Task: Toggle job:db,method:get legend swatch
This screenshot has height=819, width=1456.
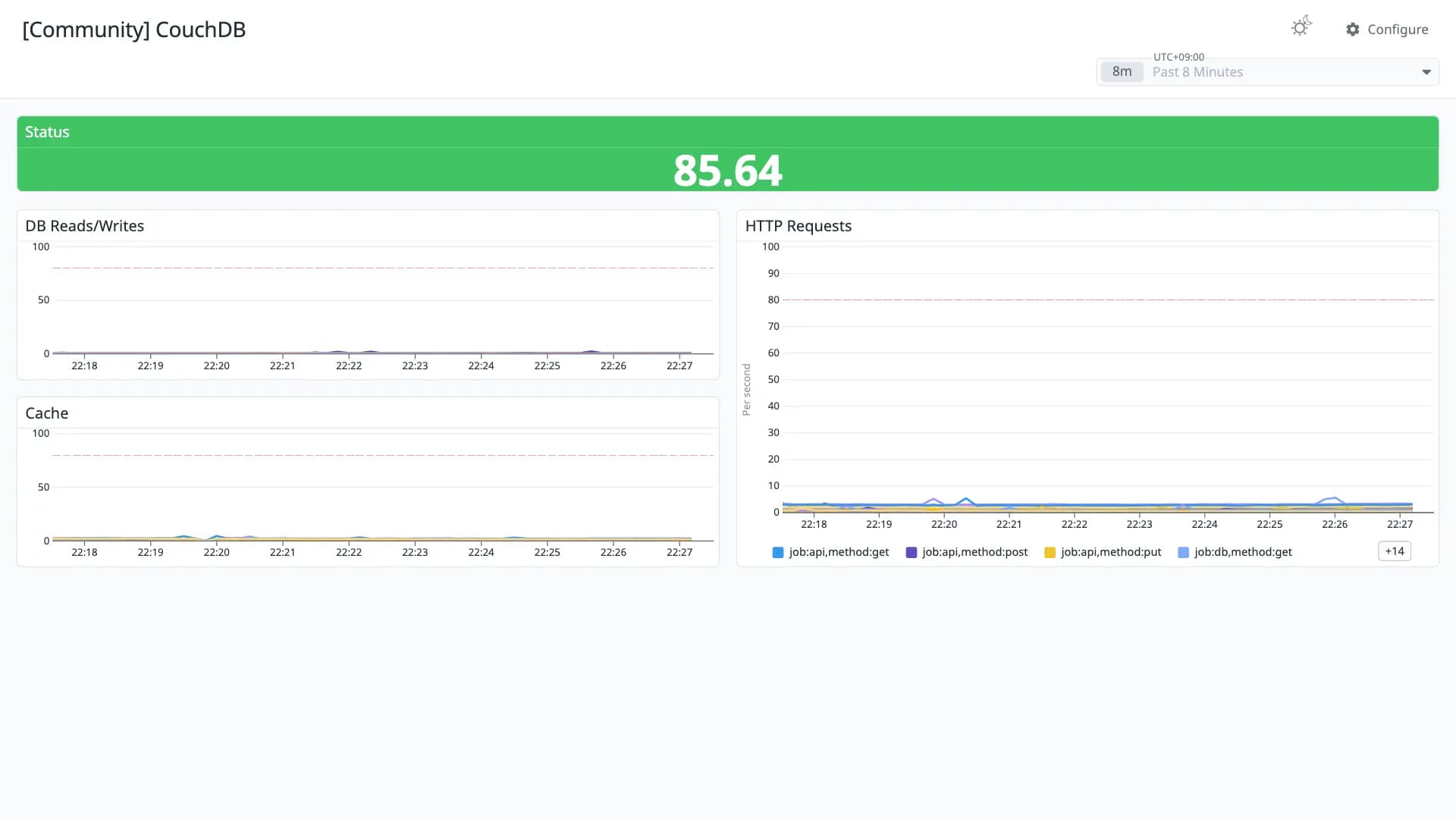Action: tap(1183, 553)
